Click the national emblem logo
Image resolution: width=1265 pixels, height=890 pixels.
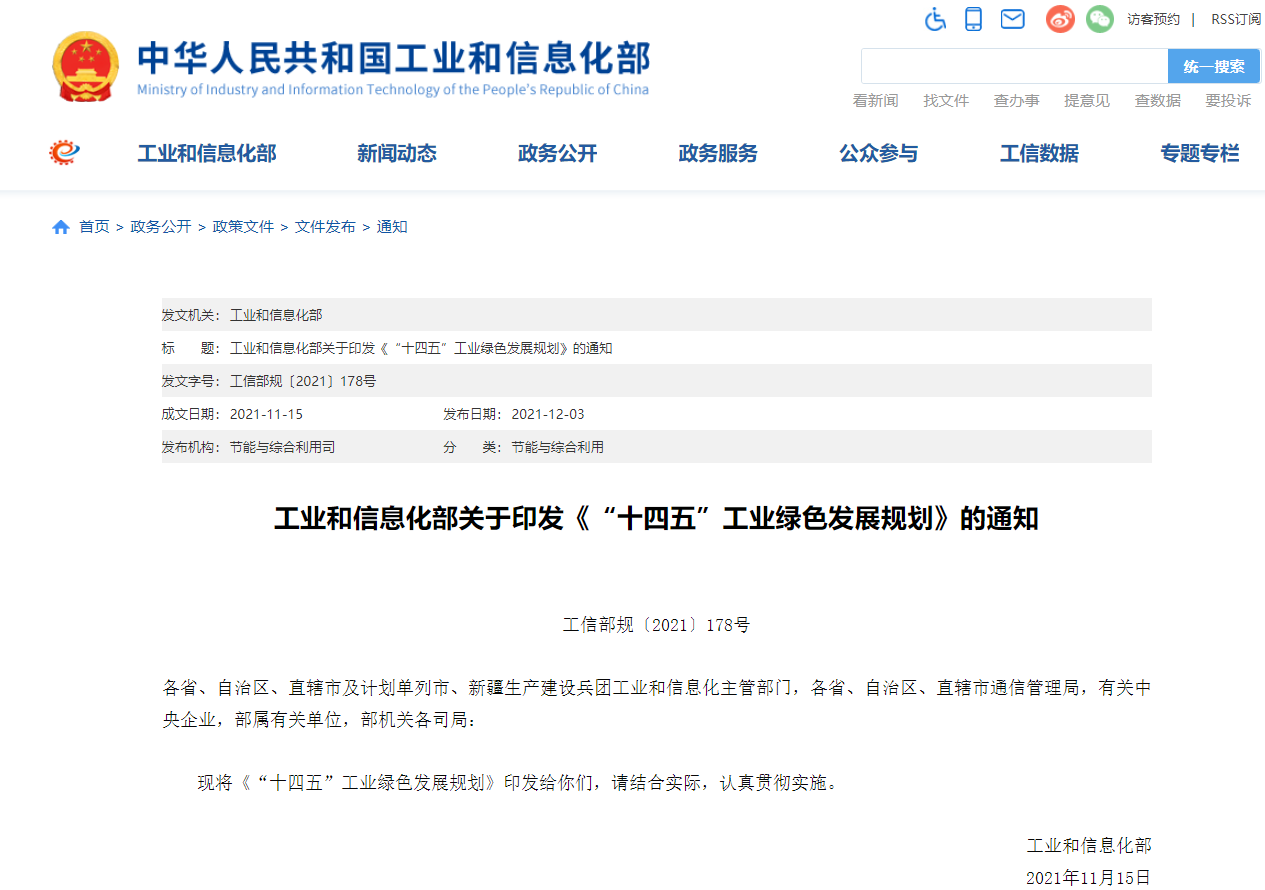[x=85, y=66]
